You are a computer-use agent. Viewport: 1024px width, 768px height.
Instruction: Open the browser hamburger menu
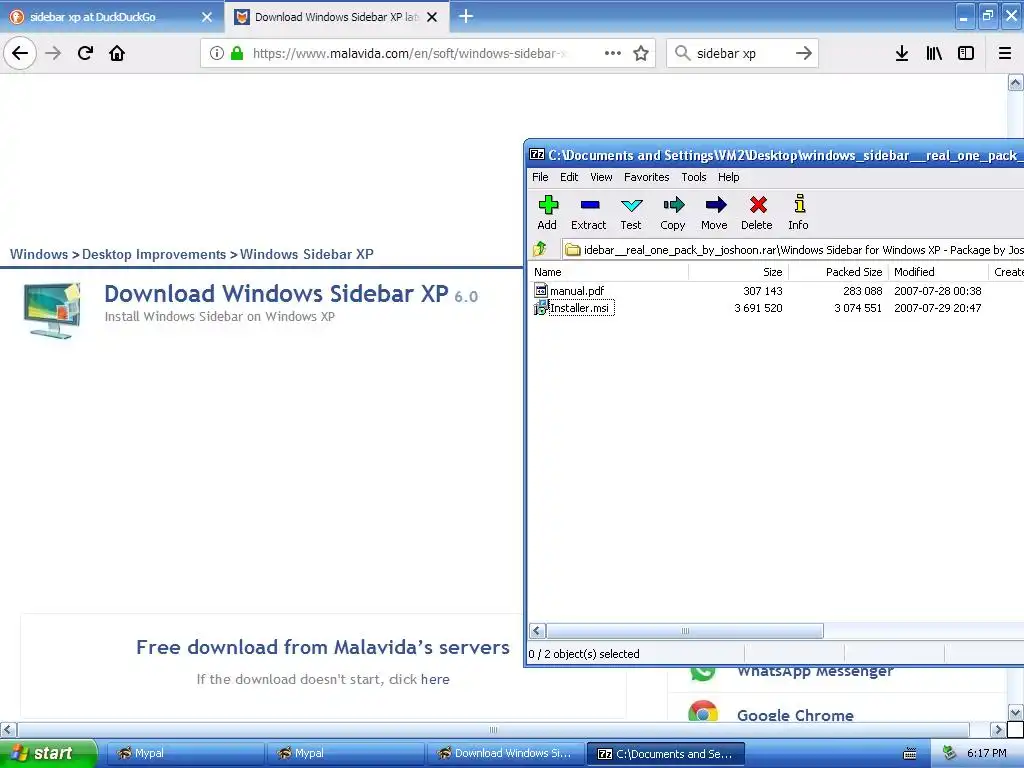1005,53
